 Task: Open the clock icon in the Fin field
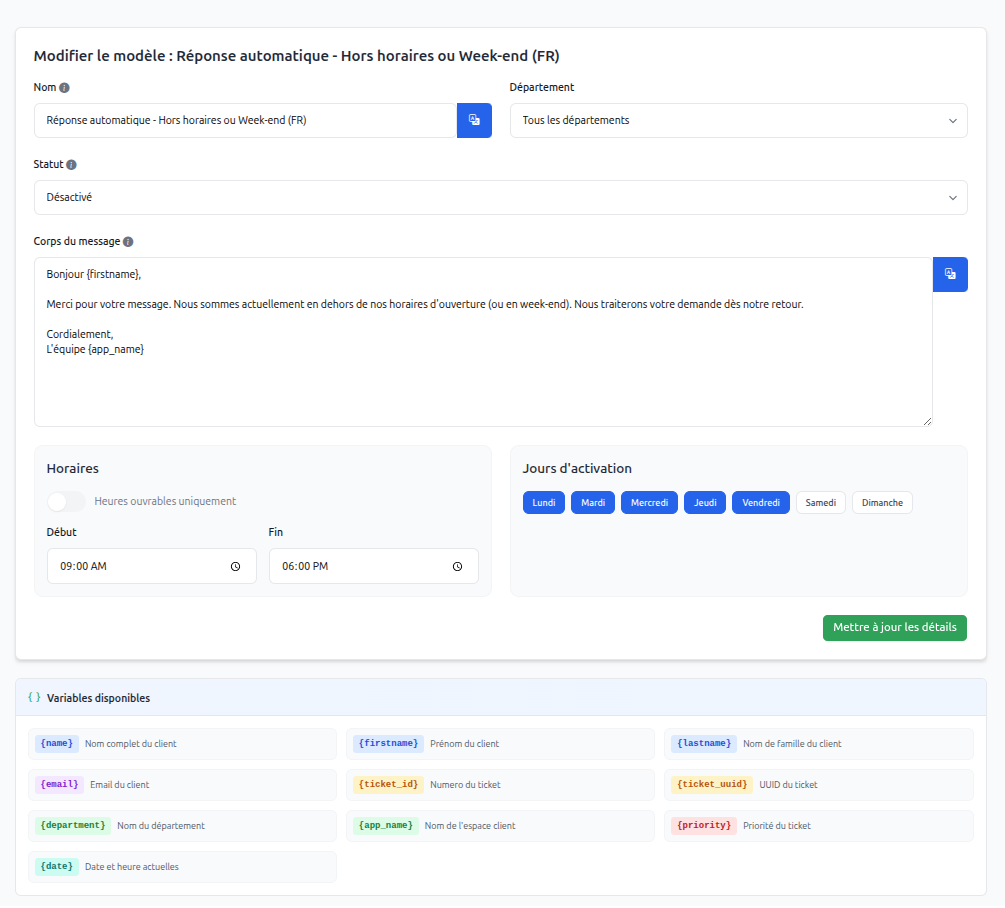[x=458, y=566]
